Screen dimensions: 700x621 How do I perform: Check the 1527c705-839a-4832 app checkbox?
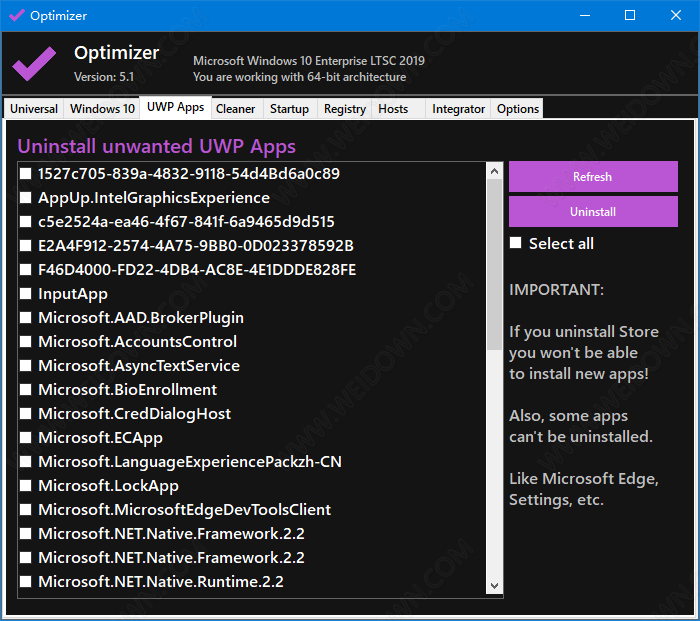coord(25,174)
